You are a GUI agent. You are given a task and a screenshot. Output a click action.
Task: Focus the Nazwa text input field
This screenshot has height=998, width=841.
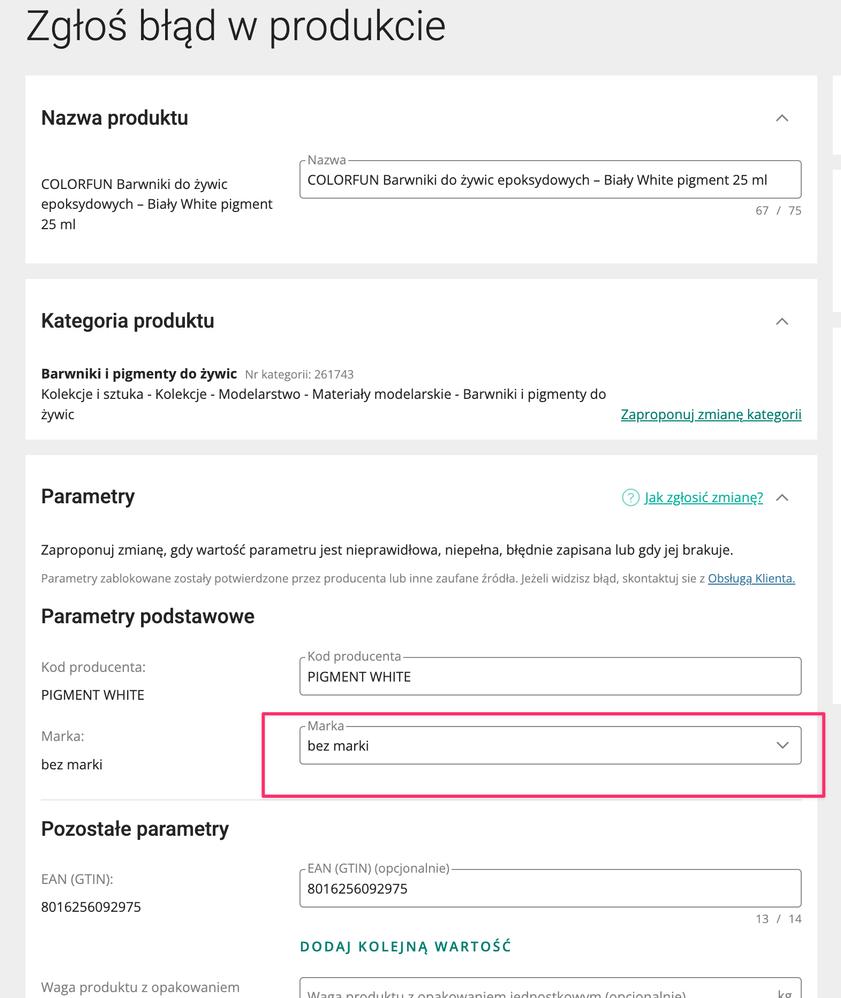550,180
